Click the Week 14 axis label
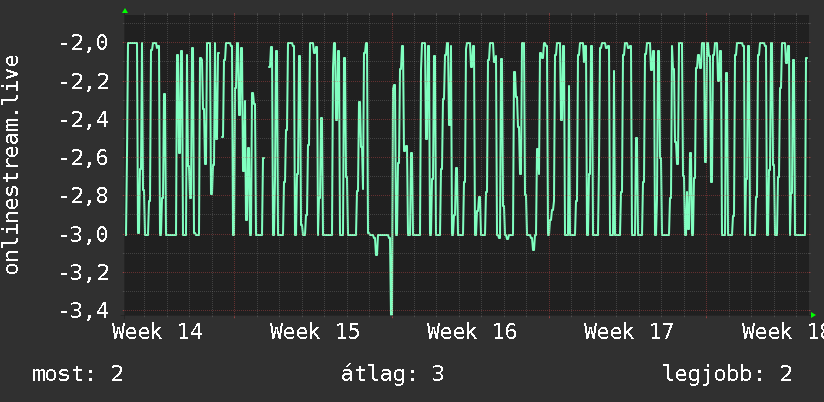Image resolution: width=824 pixels, height=402 pixels. pyautogui.click(x=157, y=332)
